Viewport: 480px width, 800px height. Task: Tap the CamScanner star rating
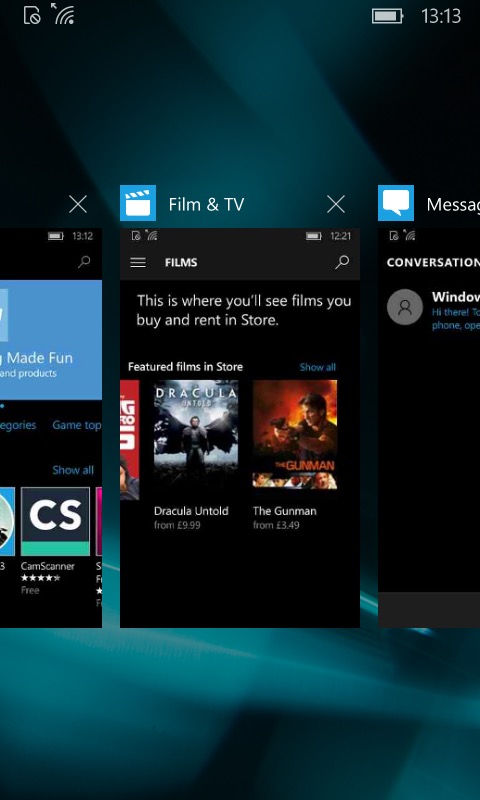(x=41, y=578)
